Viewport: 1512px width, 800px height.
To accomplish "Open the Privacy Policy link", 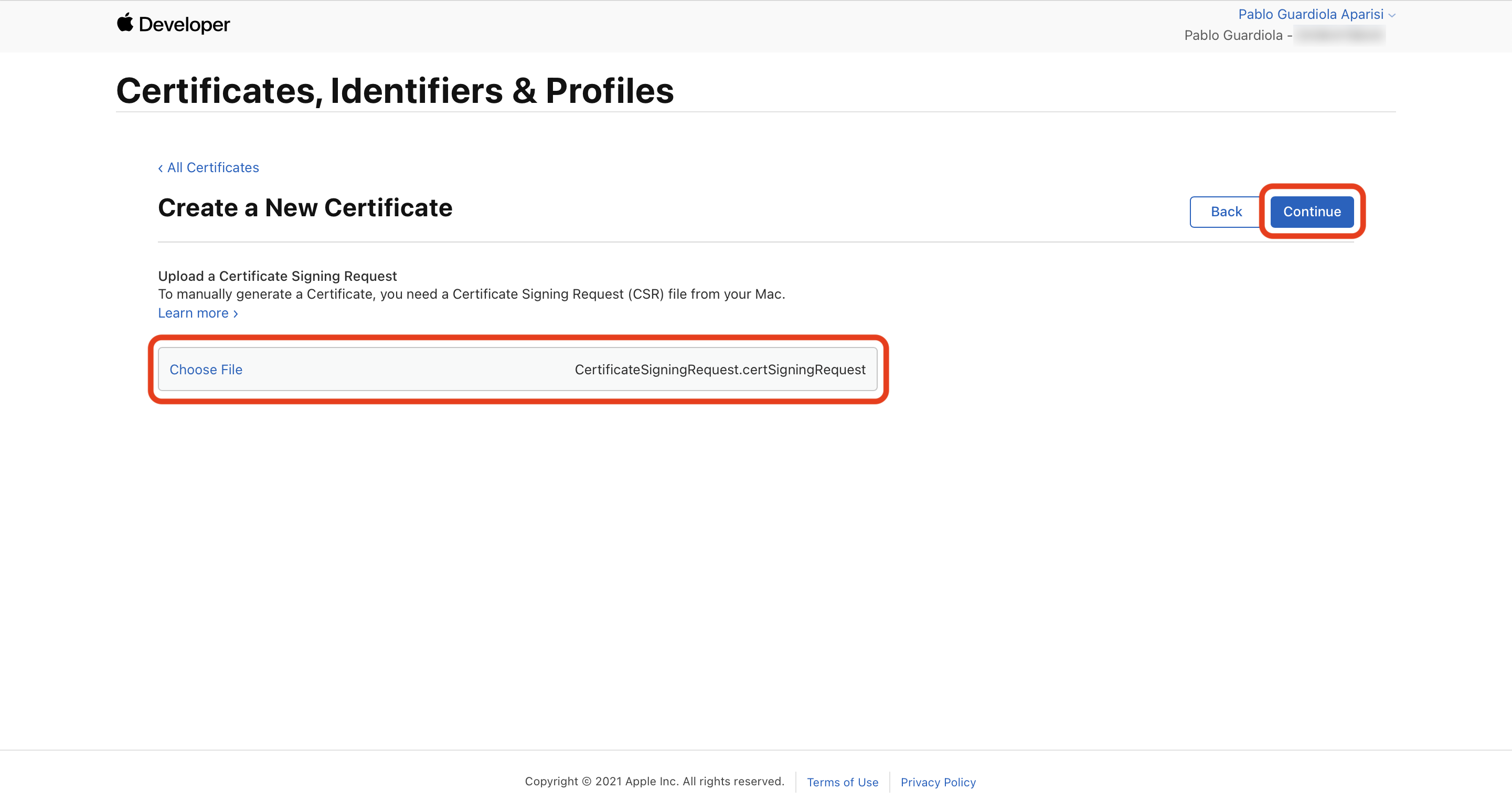I will [938, 782].
